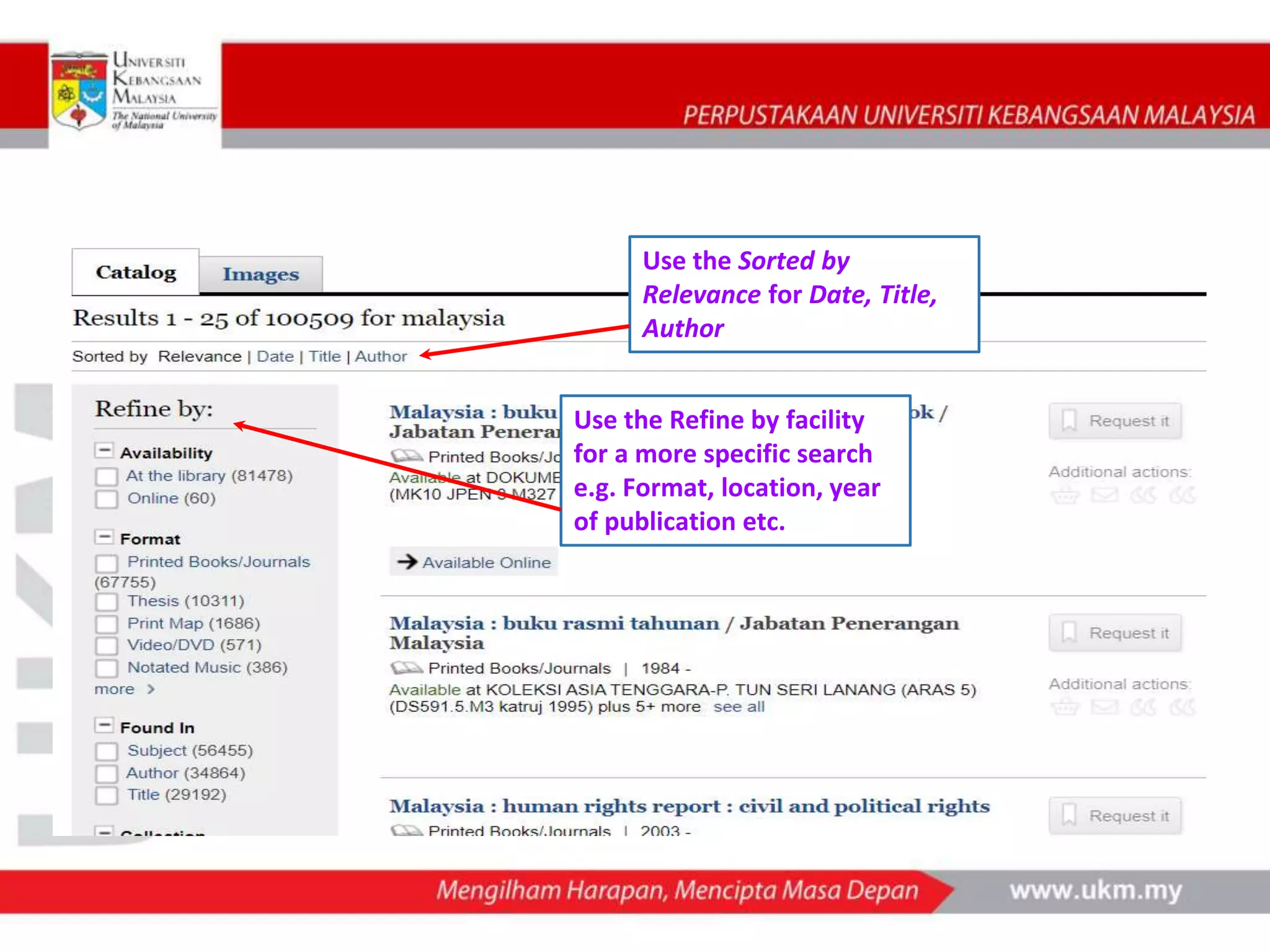The height and width of the screenshot is (952, 1270).
Task: Collapse the Format filter group
Action: coord(104,537)
